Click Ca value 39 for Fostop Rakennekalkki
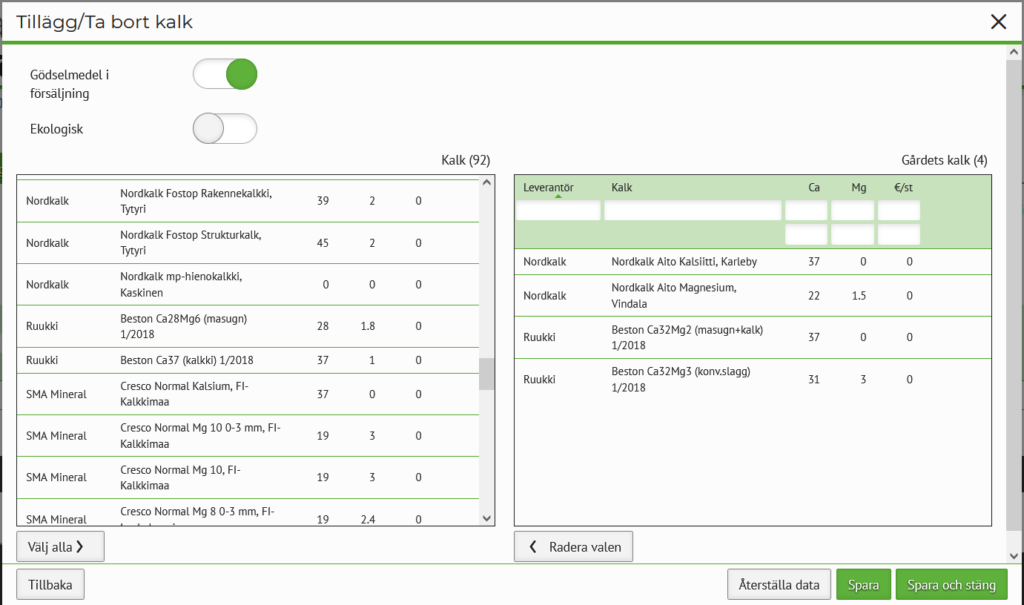Viewport: 1024px width, 605px height. click(323, 201)
